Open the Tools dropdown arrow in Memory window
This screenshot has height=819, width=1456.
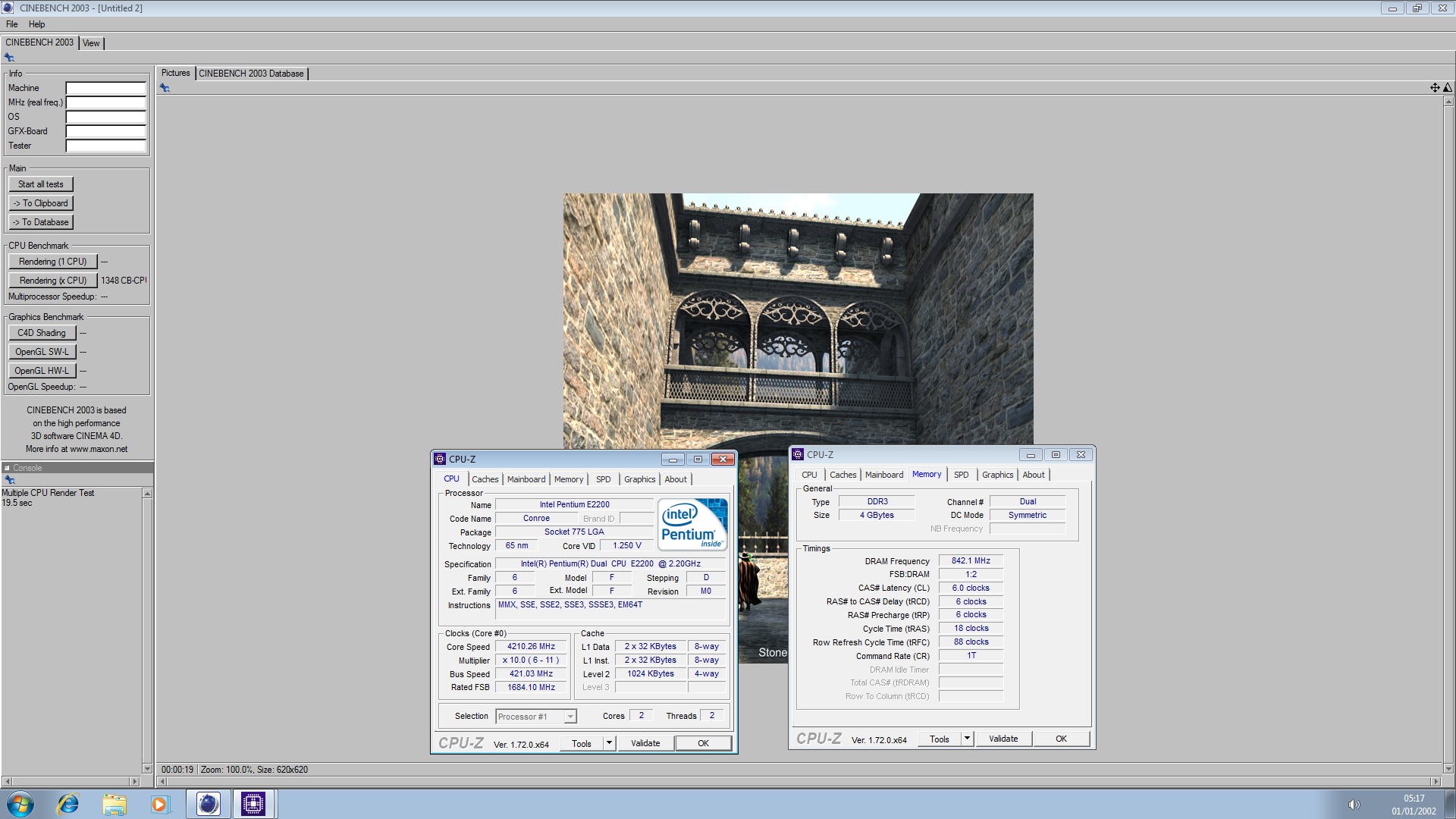tap(967, 739)
